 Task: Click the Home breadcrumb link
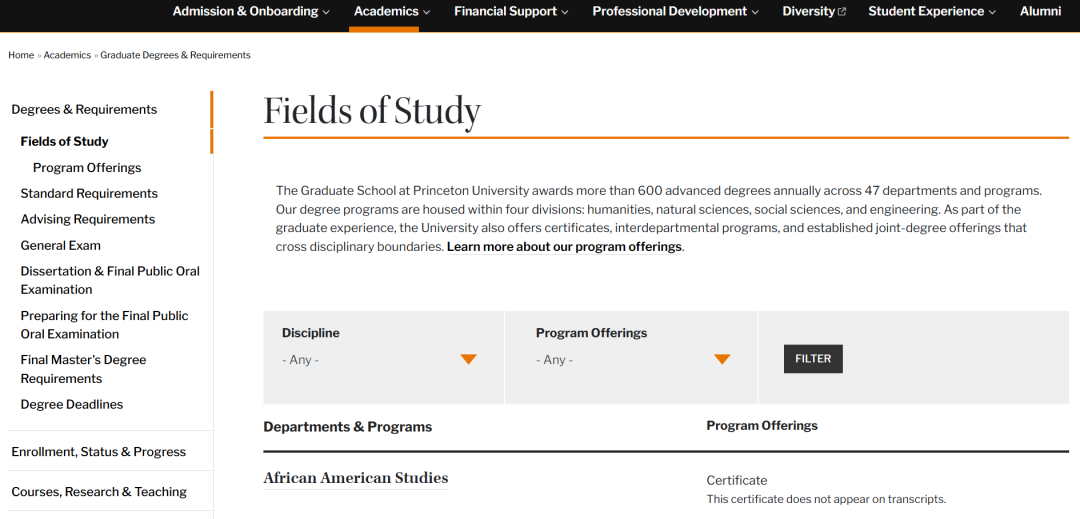click(x=21, y=55)
